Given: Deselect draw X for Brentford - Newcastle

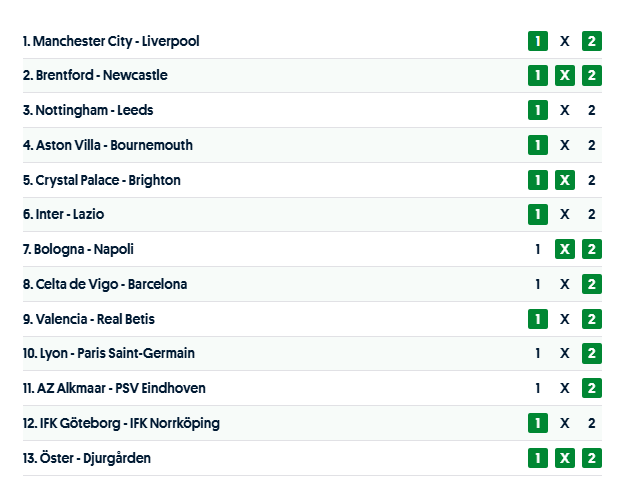Looking at the screenshot, I should pos(565,76).
